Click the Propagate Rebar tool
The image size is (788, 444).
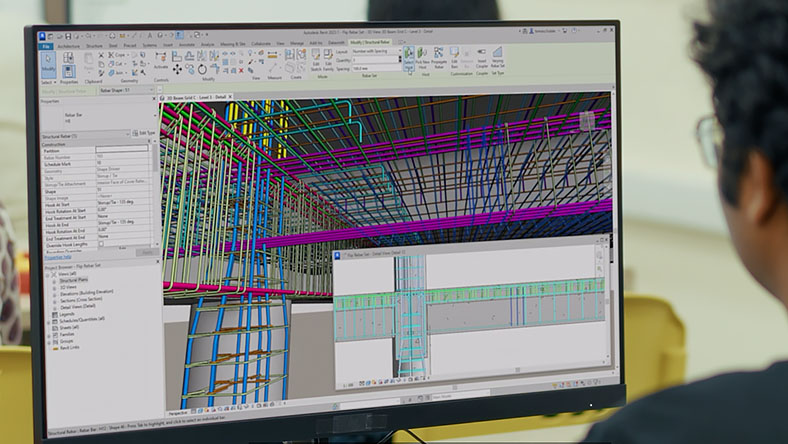point(439,57)
